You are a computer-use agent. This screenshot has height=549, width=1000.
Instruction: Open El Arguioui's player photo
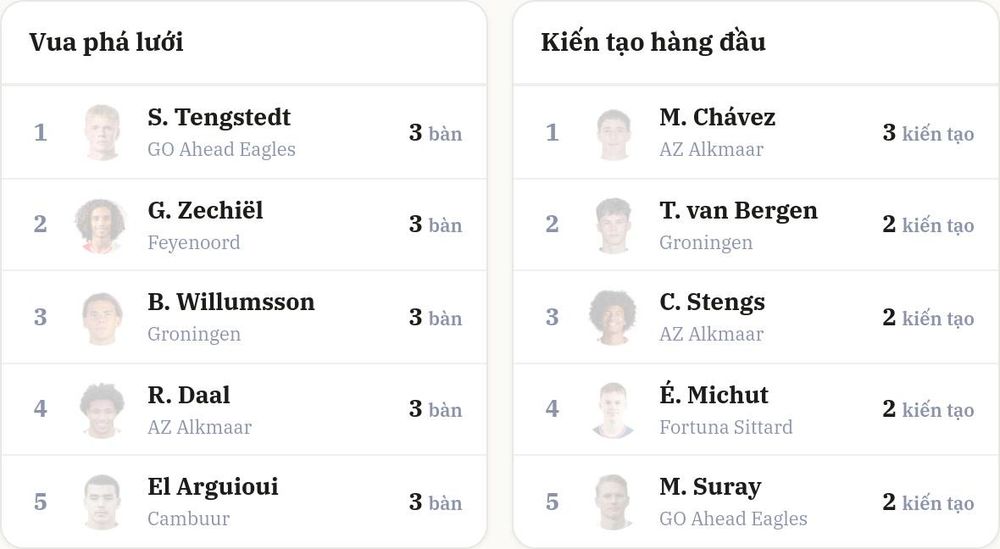(x=102, y=502)
